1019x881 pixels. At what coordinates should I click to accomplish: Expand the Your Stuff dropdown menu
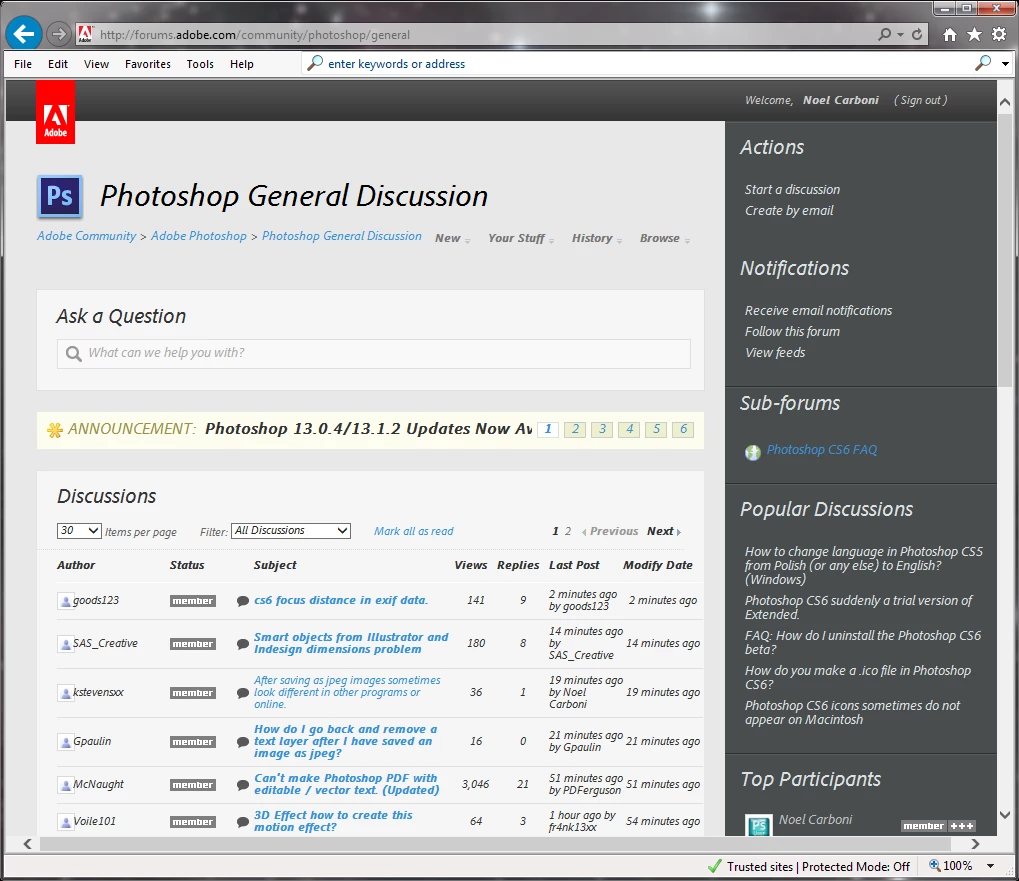point(521,238)
